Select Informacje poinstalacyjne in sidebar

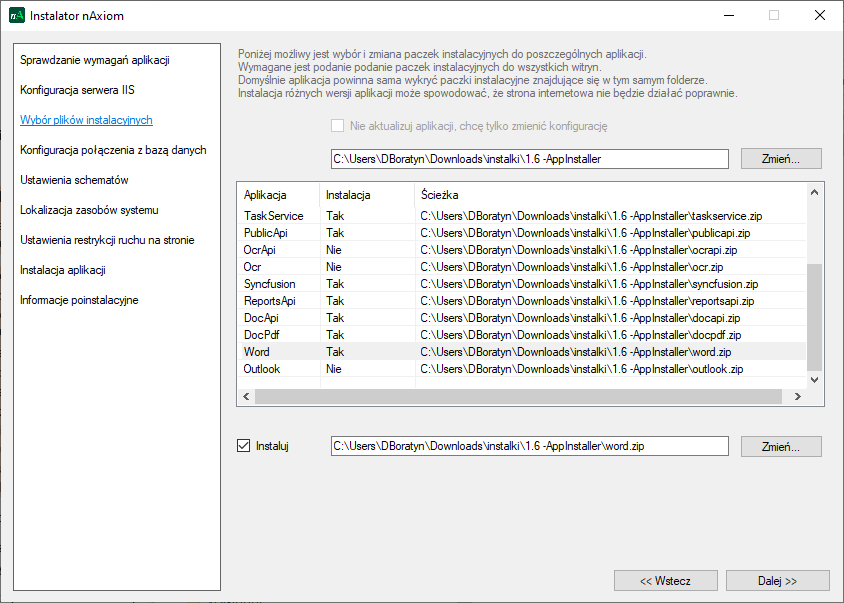(79, 300)
